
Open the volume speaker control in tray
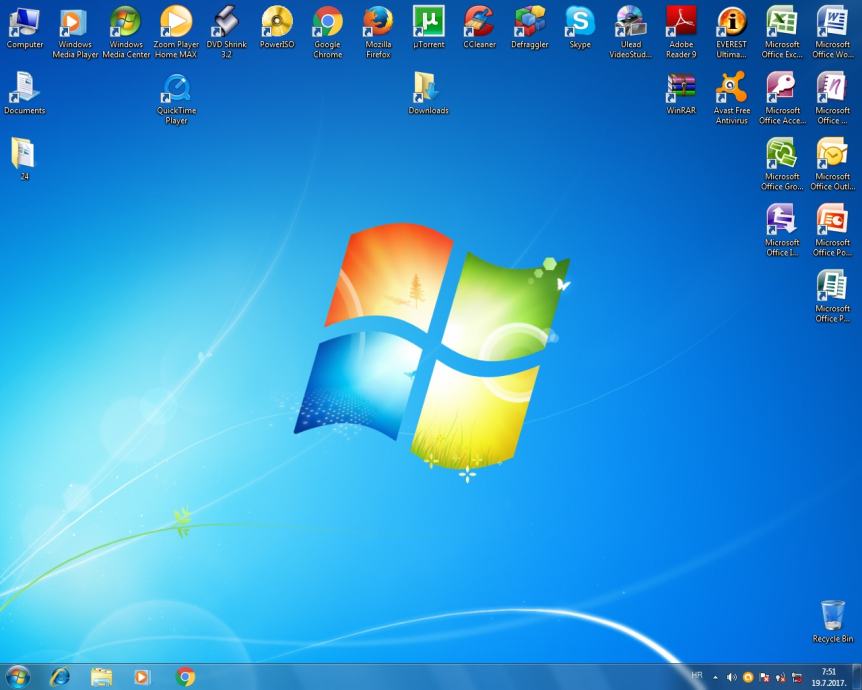tap(731, 678)
